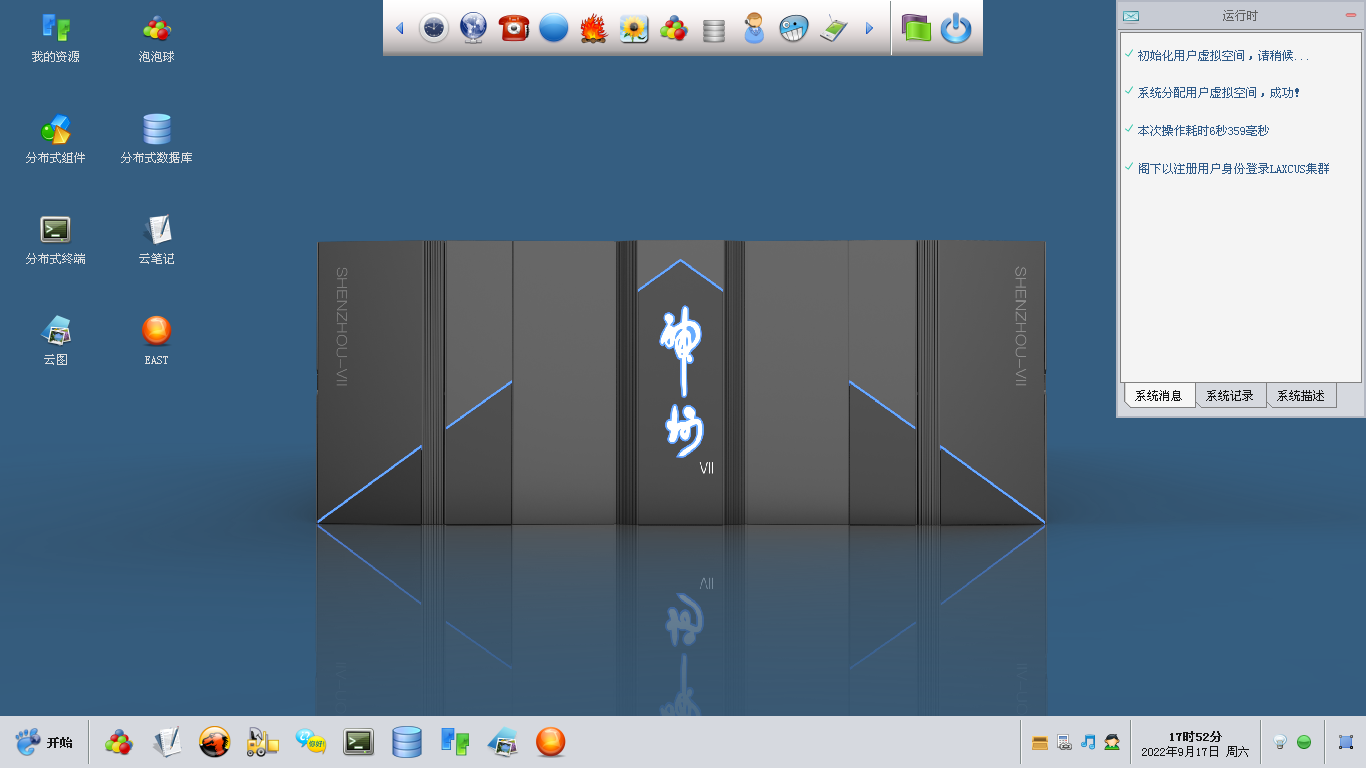Click the green status indicator dot
This screenshot has width=1366, height=768.
[x=1304, y=742]
